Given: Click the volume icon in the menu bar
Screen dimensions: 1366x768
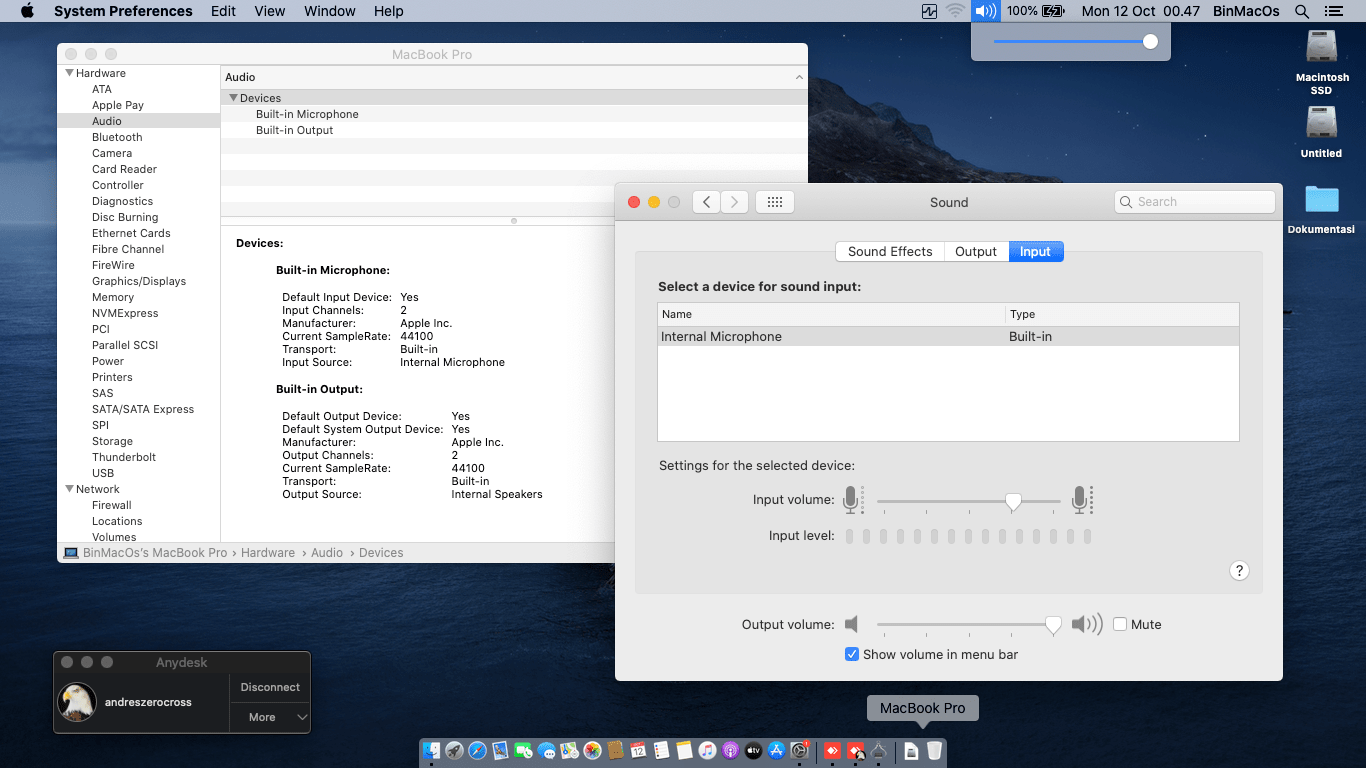Looking at the screenshot, I should [985, 11].
